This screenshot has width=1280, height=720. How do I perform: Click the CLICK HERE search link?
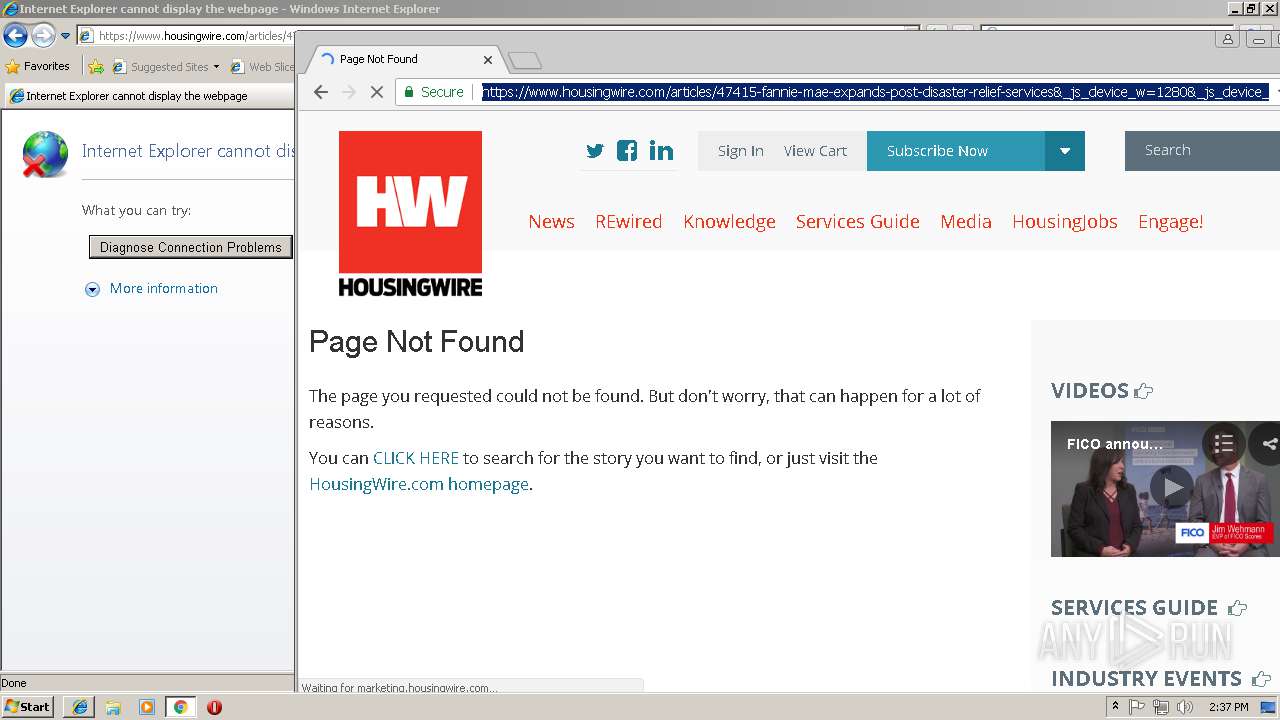pyautogui.click(x=415, y=458)
